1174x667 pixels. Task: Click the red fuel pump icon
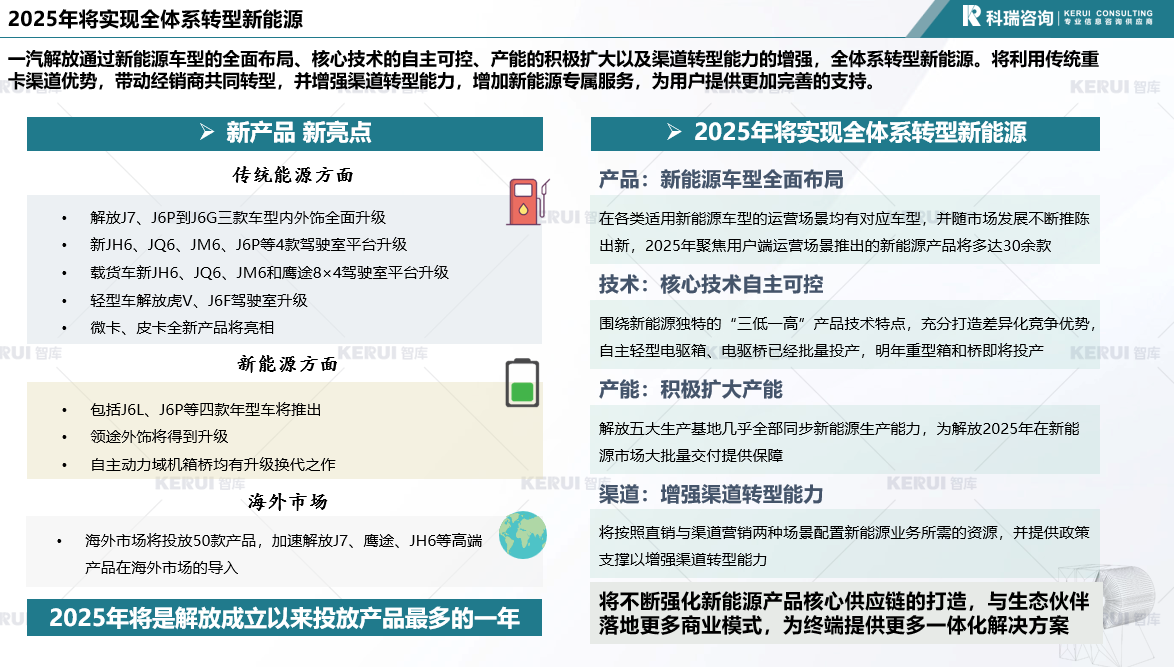pos(529,201)
